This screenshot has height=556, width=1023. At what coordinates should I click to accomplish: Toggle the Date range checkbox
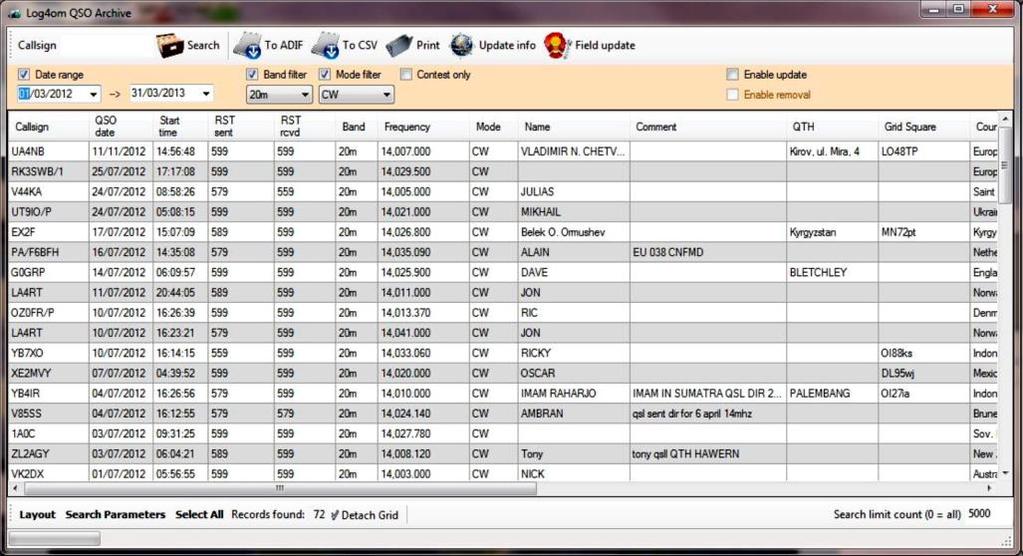point(24,74)
